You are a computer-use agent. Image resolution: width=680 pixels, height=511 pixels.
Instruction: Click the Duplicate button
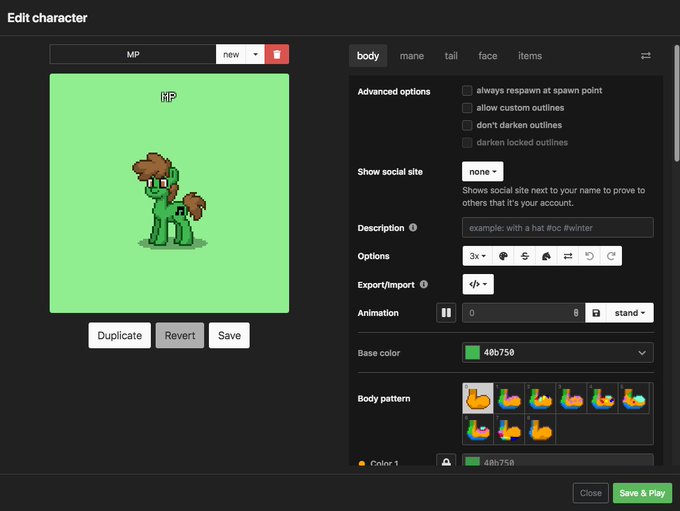pyautogui.click(x=120, y=335)
